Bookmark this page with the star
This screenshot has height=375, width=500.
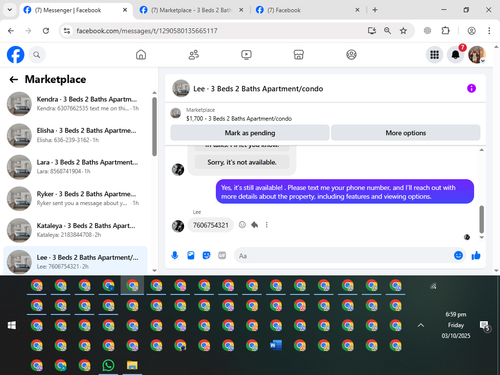pos(403,31)
